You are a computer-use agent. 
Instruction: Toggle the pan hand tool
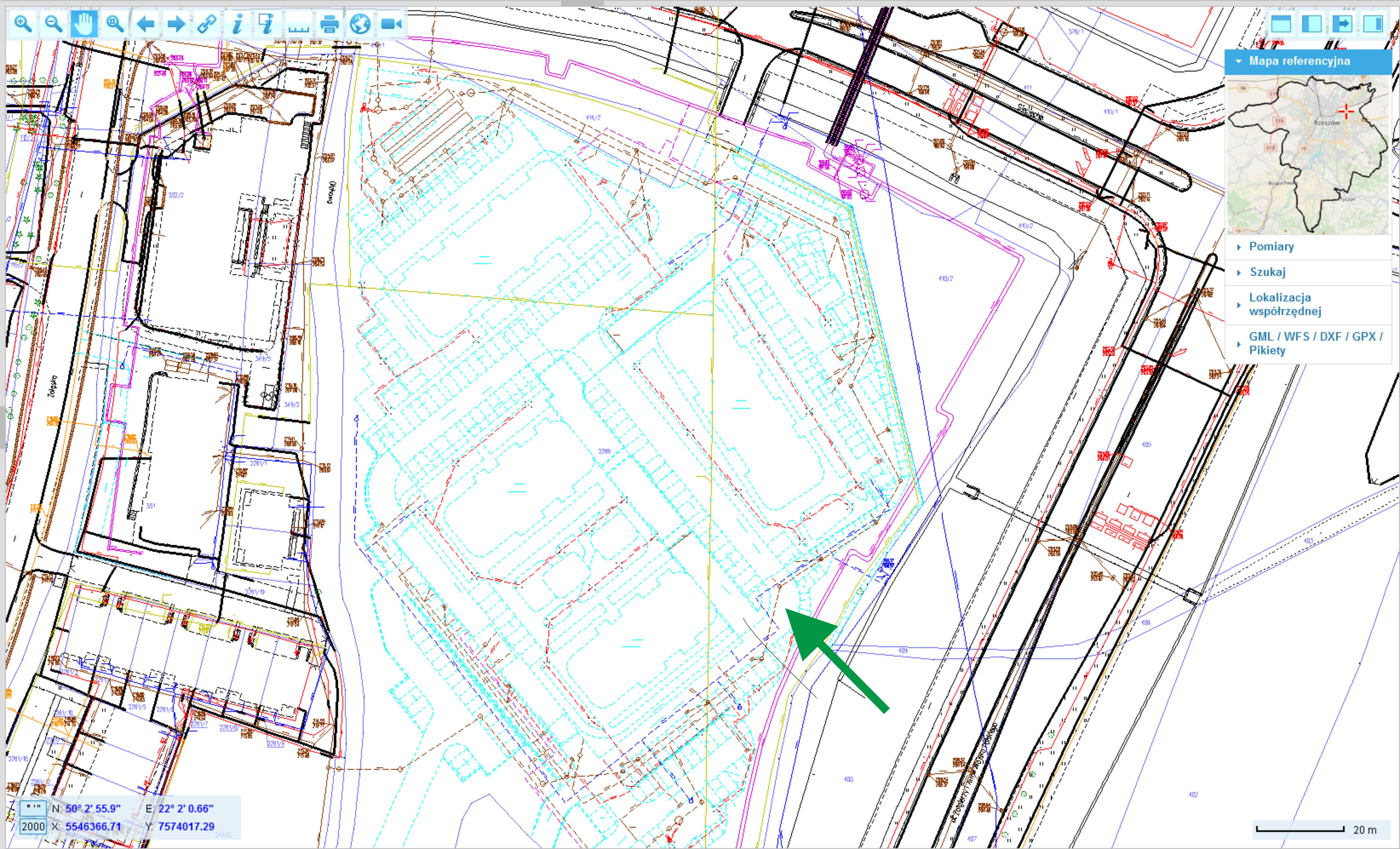coord(84,24)
